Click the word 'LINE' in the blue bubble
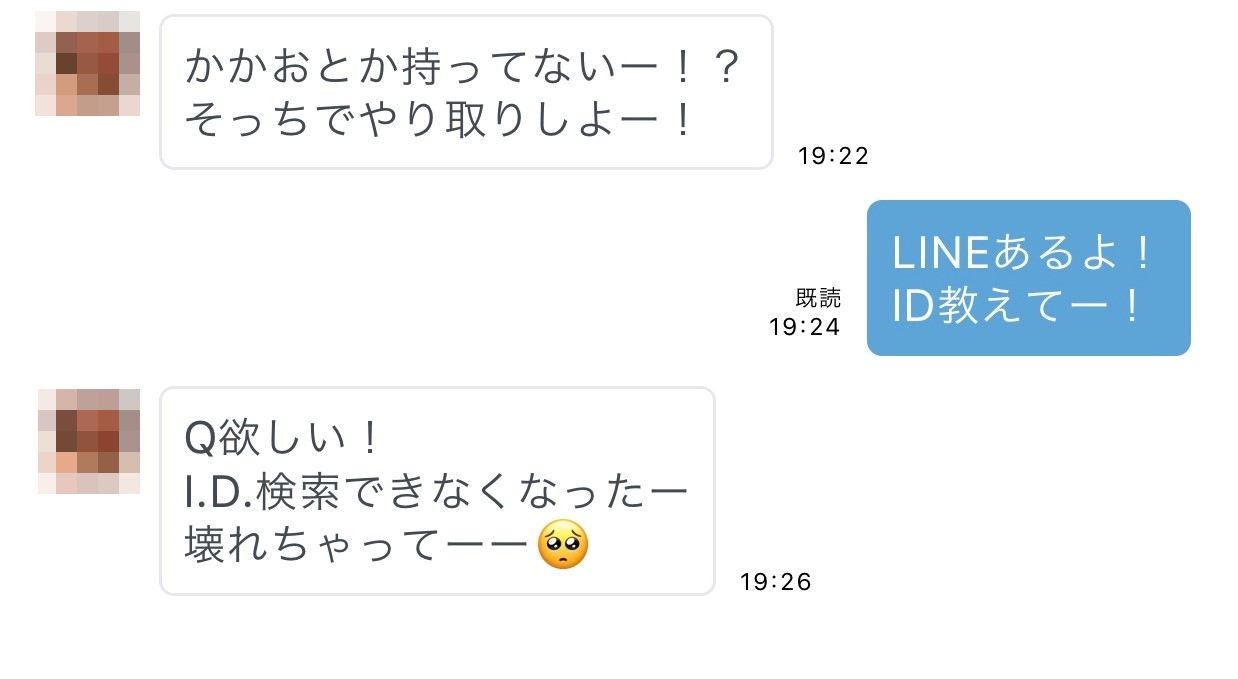The height and width of the screenshot is (679, 1238). click(938, 254)
